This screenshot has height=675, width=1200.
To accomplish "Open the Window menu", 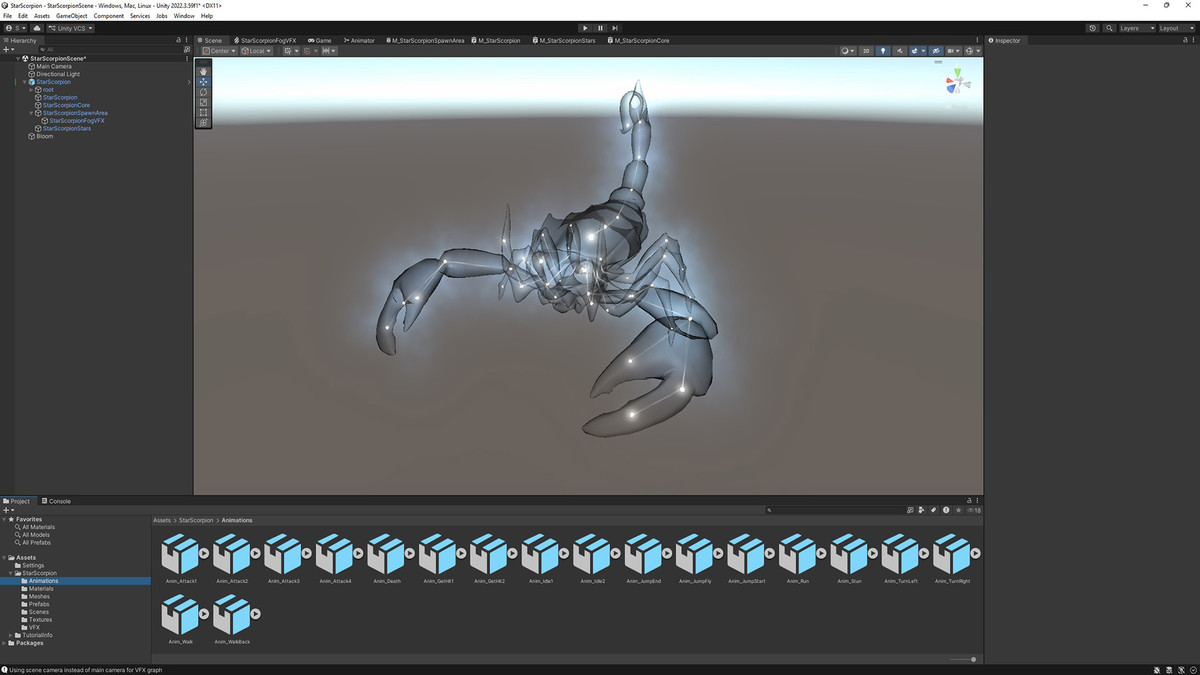I will click(x=184, y=16).
